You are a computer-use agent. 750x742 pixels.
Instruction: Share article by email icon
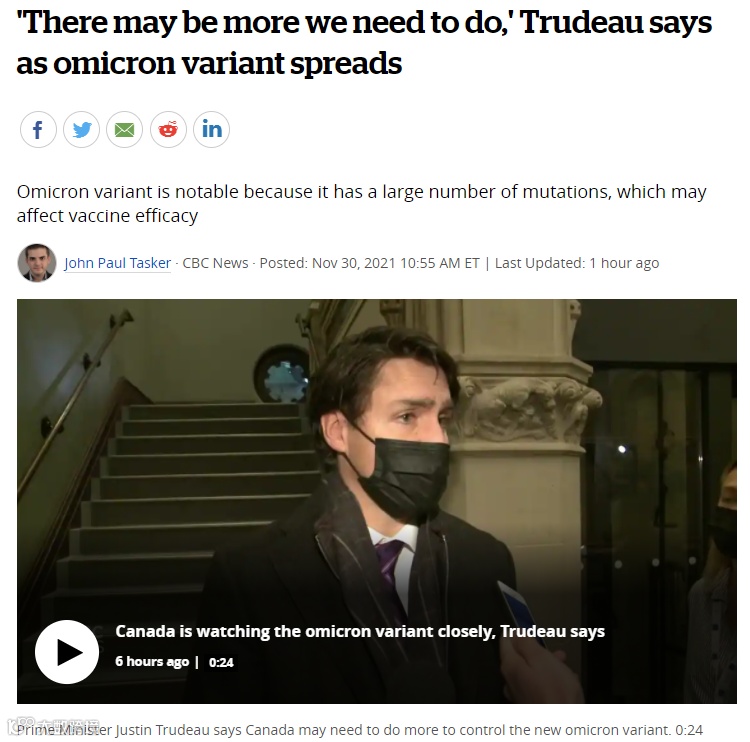click(x=124, y=130)
